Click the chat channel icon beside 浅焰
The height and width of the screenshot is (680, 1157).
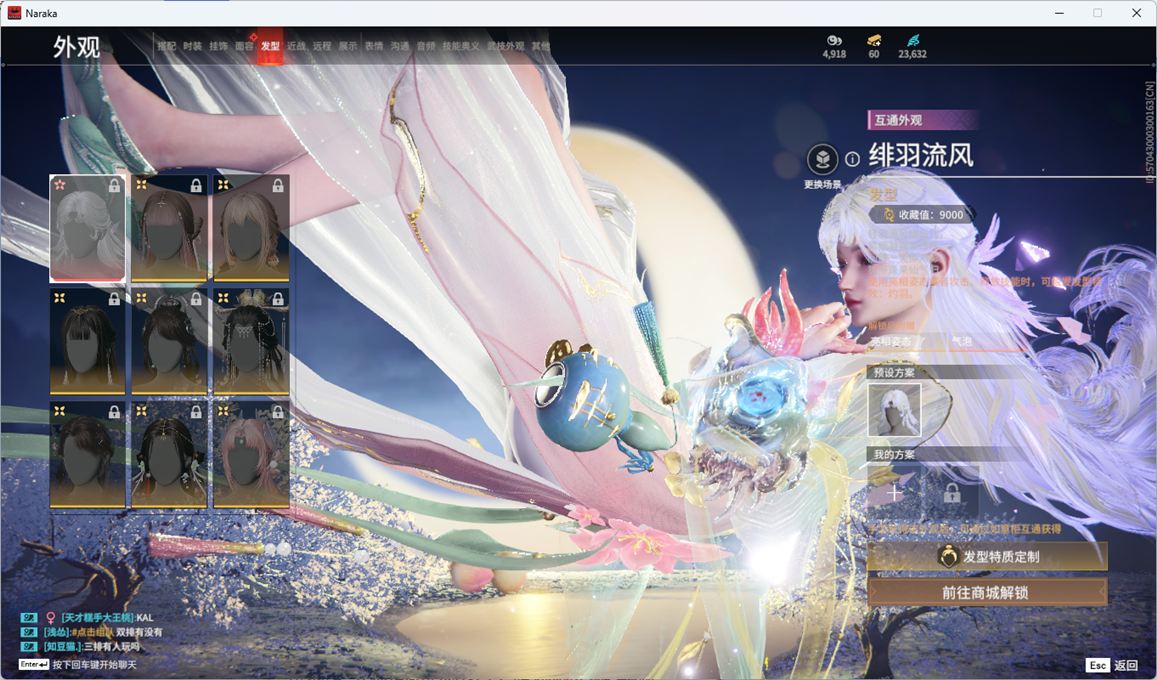29,632
